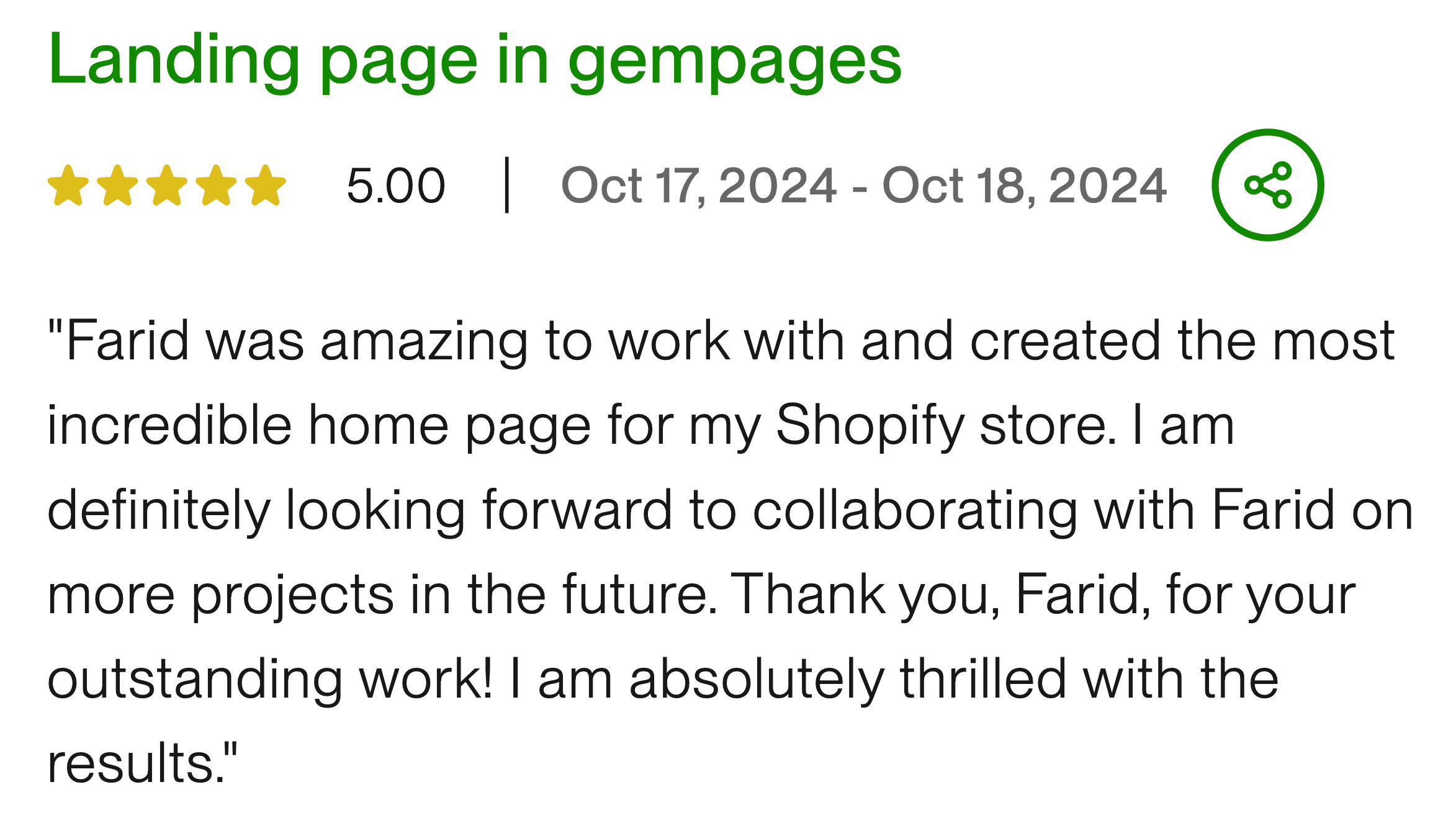Click the 5.00 rating score
The image size is (1456, 818).
point(396,186)
